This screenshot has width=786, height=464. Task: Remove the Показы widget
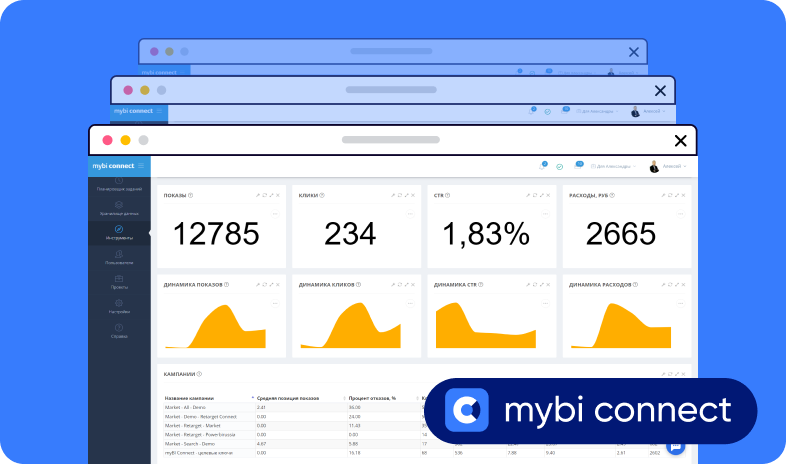pyautogui.click(x=278, y=195)
